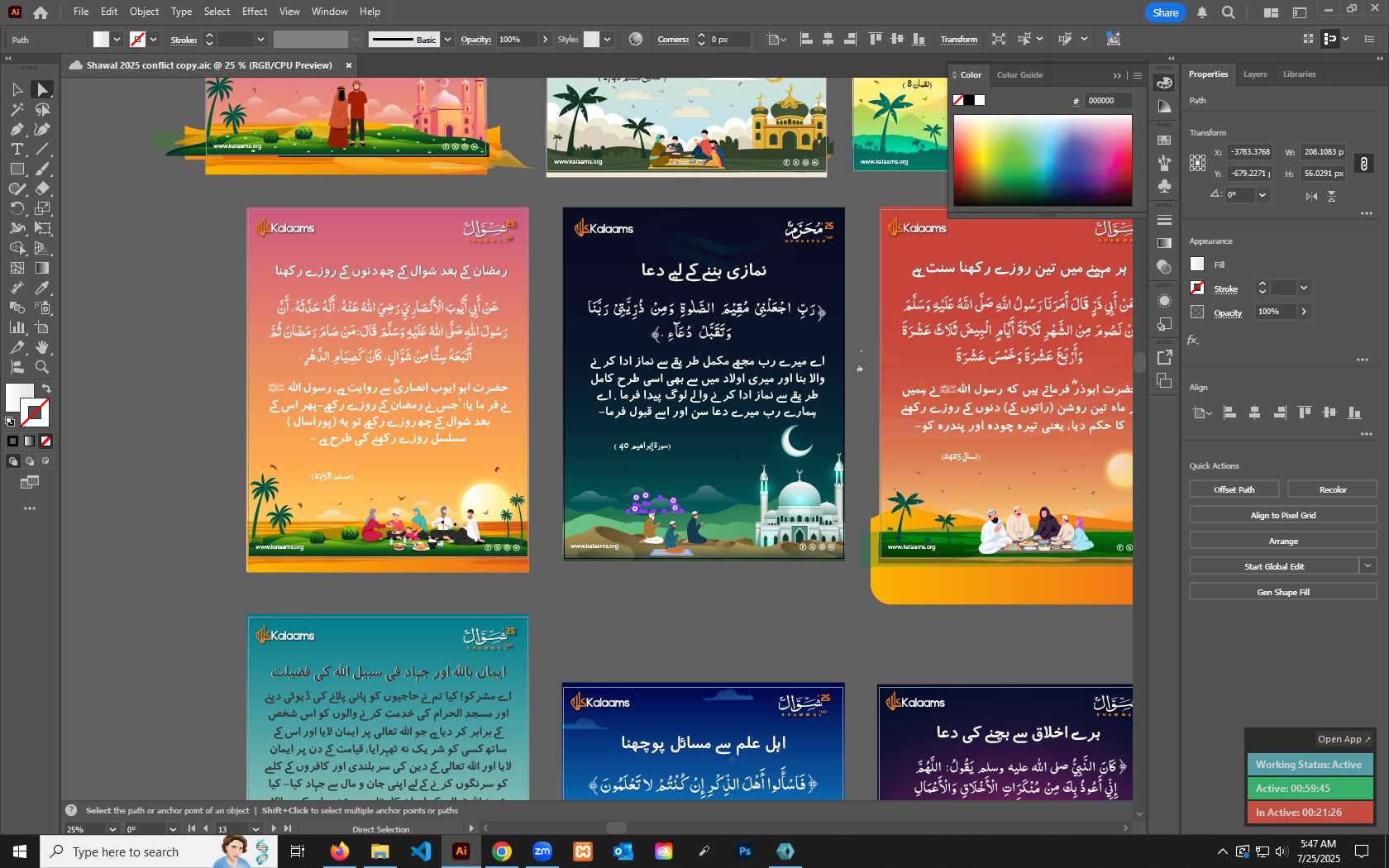Viewport: 1389px width, 868px height.
Task: Select the Artboard tool
Action: click(42, 327)
